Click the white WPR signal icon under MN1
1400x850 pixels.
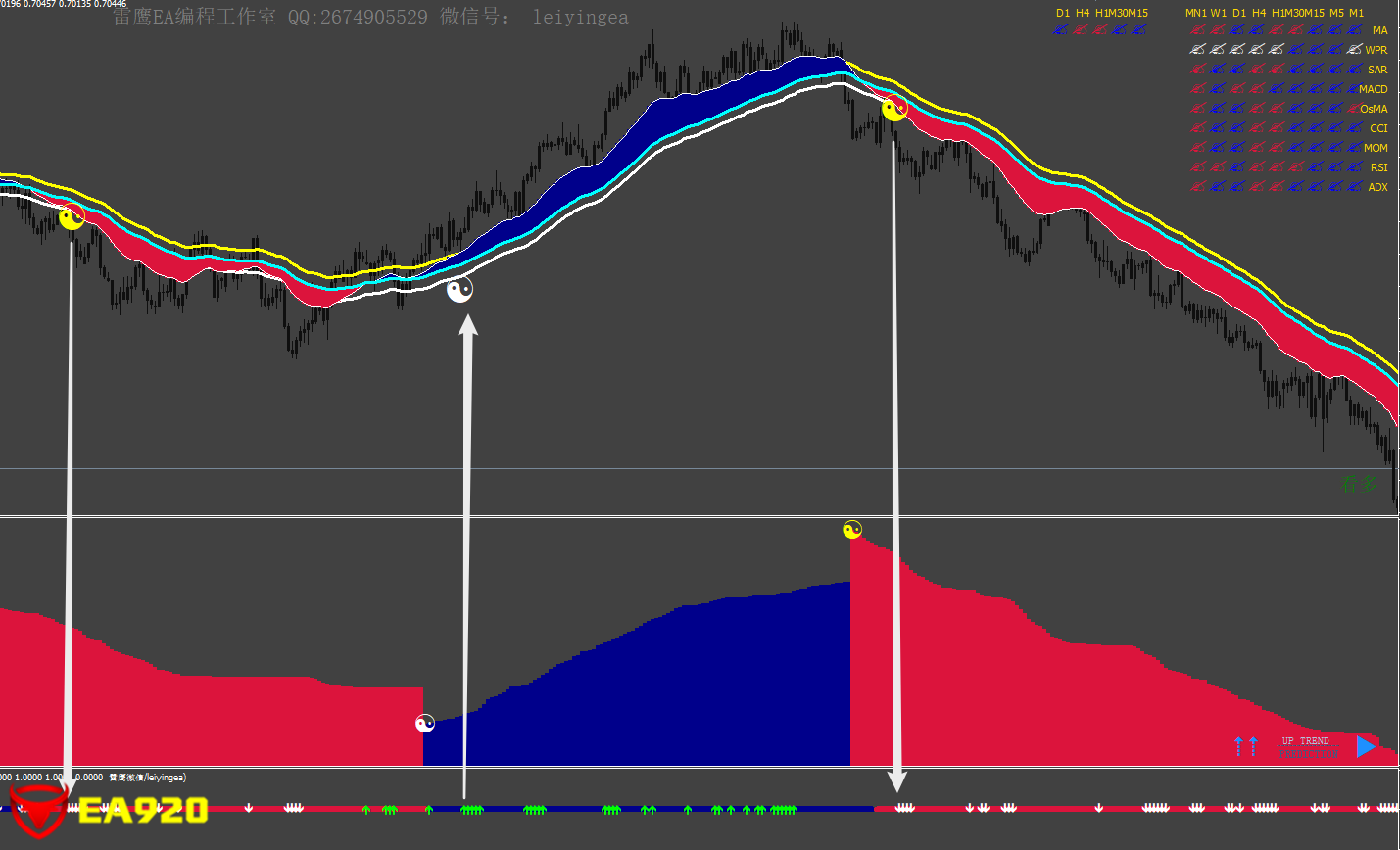(1197, 50)
